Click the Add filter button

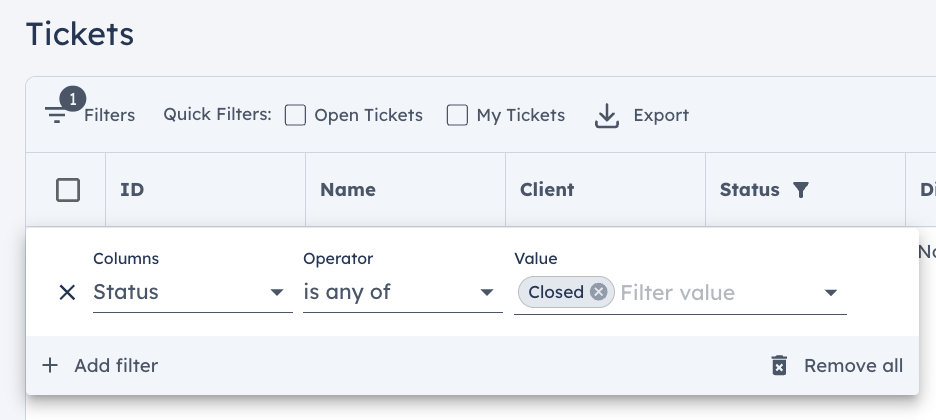coord(100,365)
